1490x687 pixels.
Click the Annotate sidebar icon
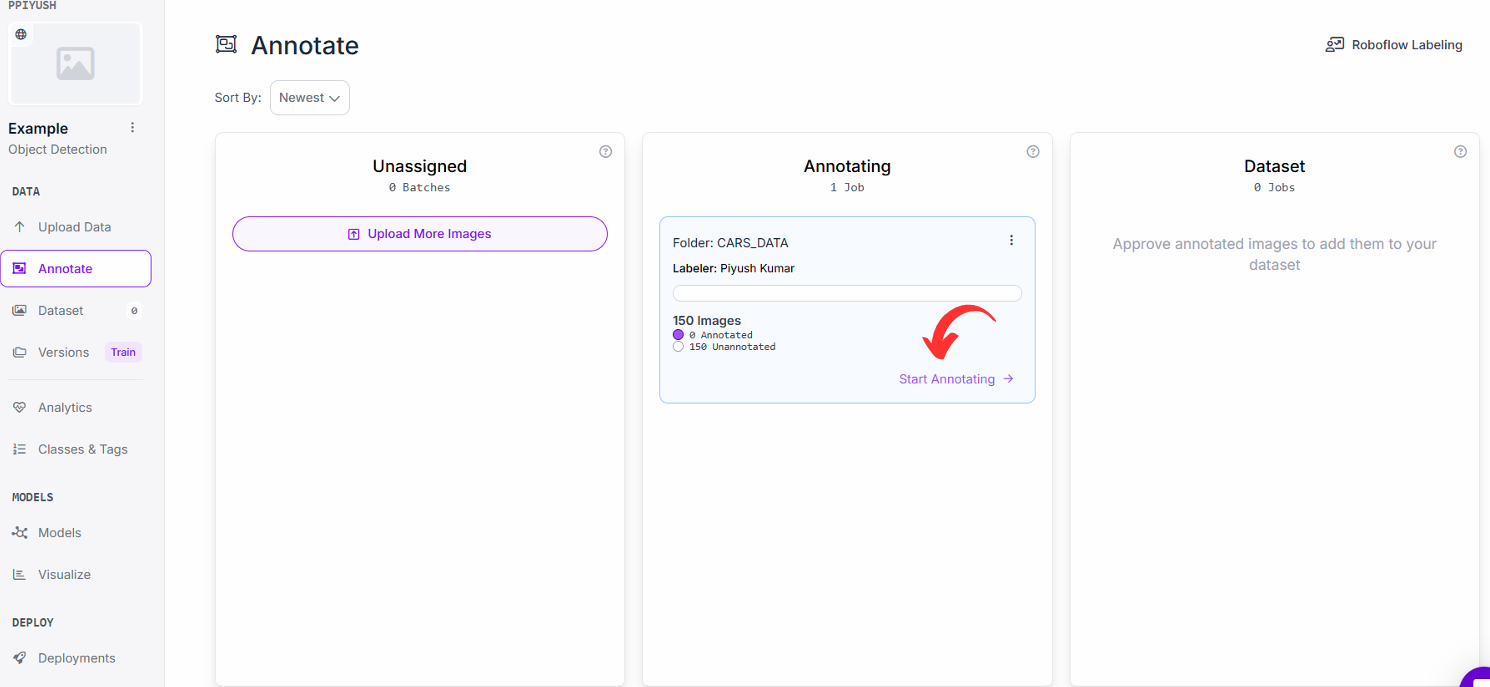coord(19,268)
